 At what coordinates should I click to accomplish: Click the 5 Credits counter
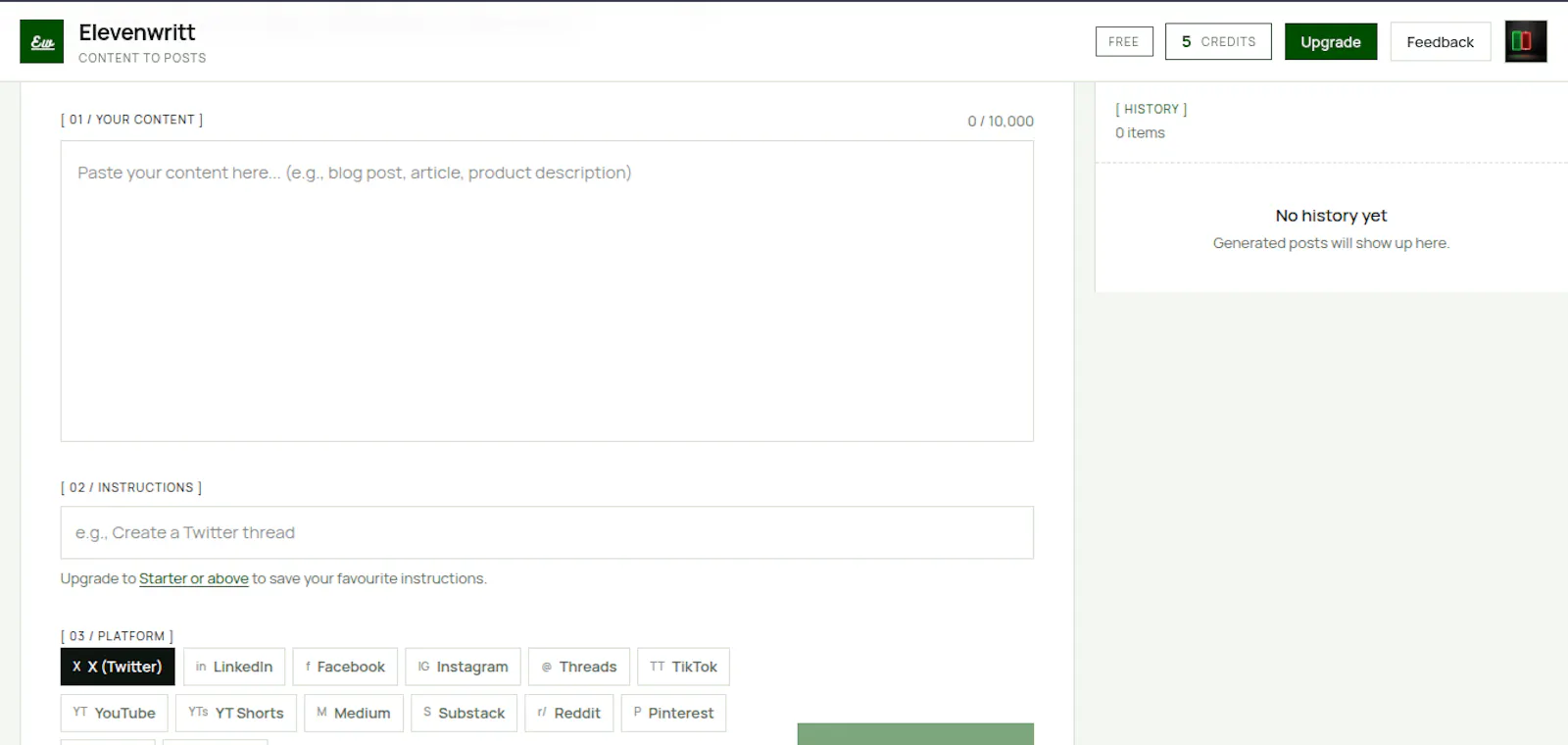(1218, 41)
